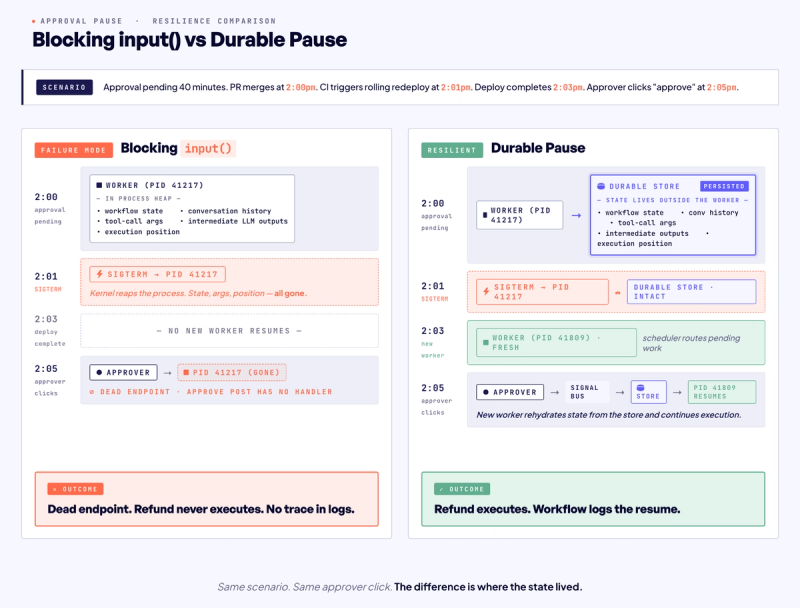Click the database icon beside DURABLE STORE heading
This screenshot has height=608, width=800.
pyautogui.click(x=601, y=187)
